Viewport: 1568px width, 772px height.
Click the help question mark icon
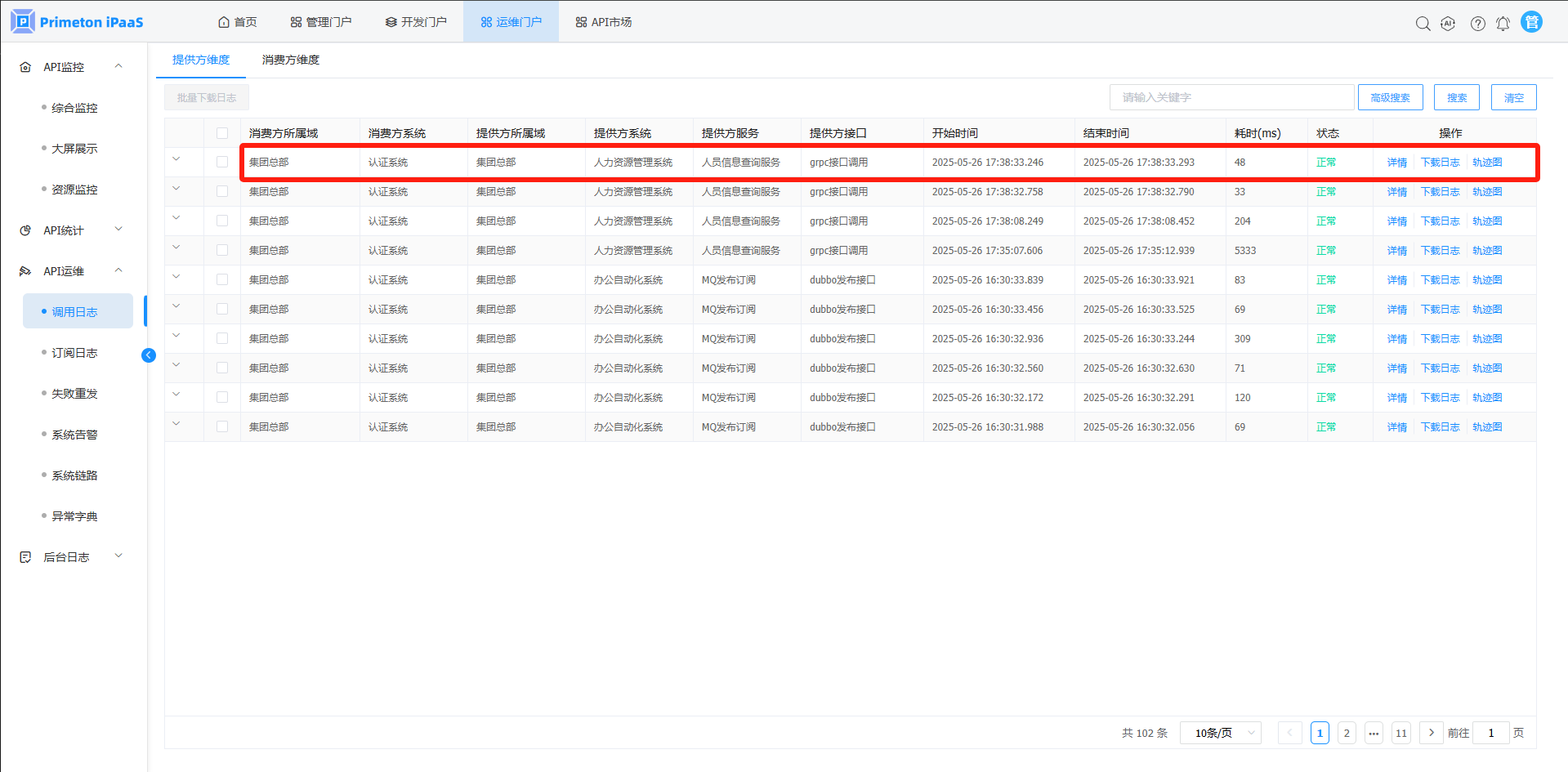coord(1477,24)
